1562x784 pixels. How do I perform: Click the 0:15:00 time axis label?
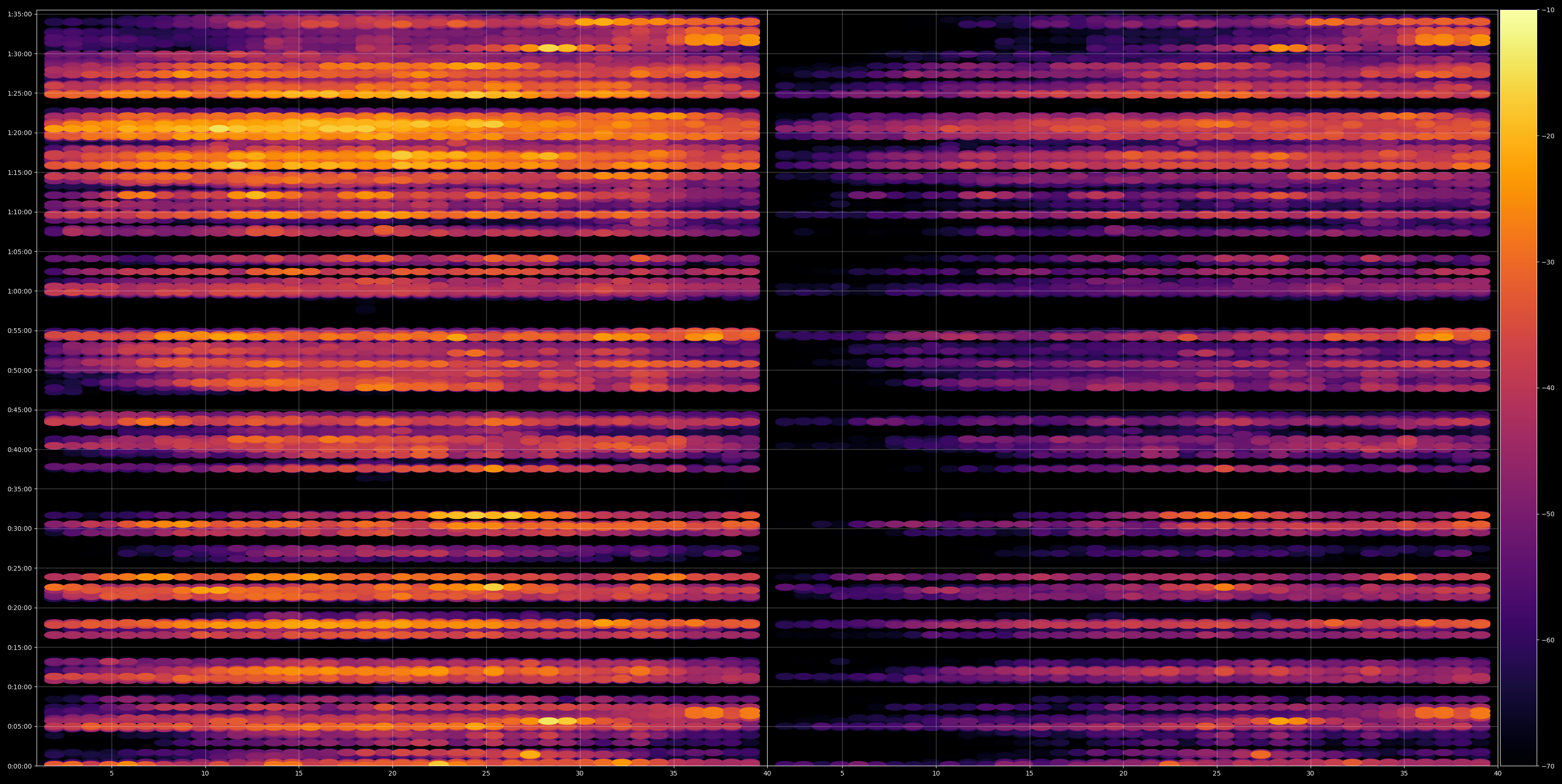click(19, 647)
